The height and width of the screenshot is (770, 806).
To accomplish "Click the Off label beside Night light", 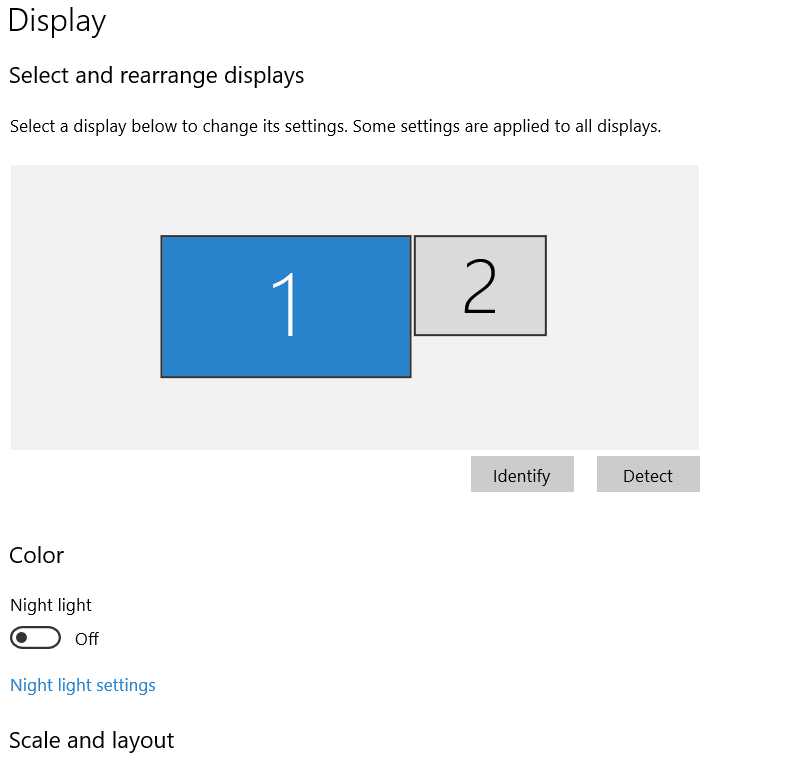I will [x=86, y=638].
